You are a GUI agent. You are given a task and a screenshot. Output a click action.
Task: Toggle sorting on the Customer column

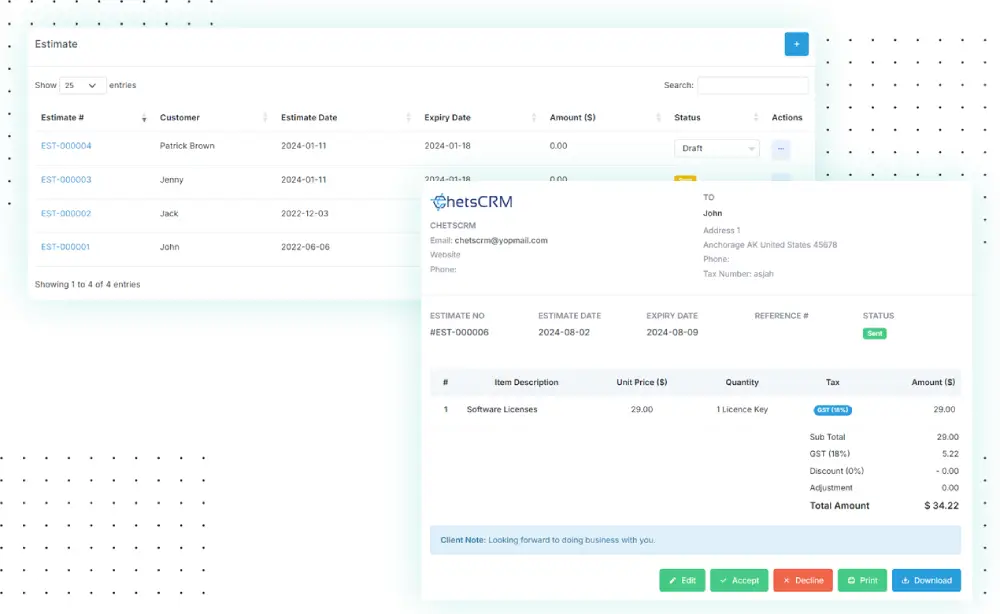[264, 117]
